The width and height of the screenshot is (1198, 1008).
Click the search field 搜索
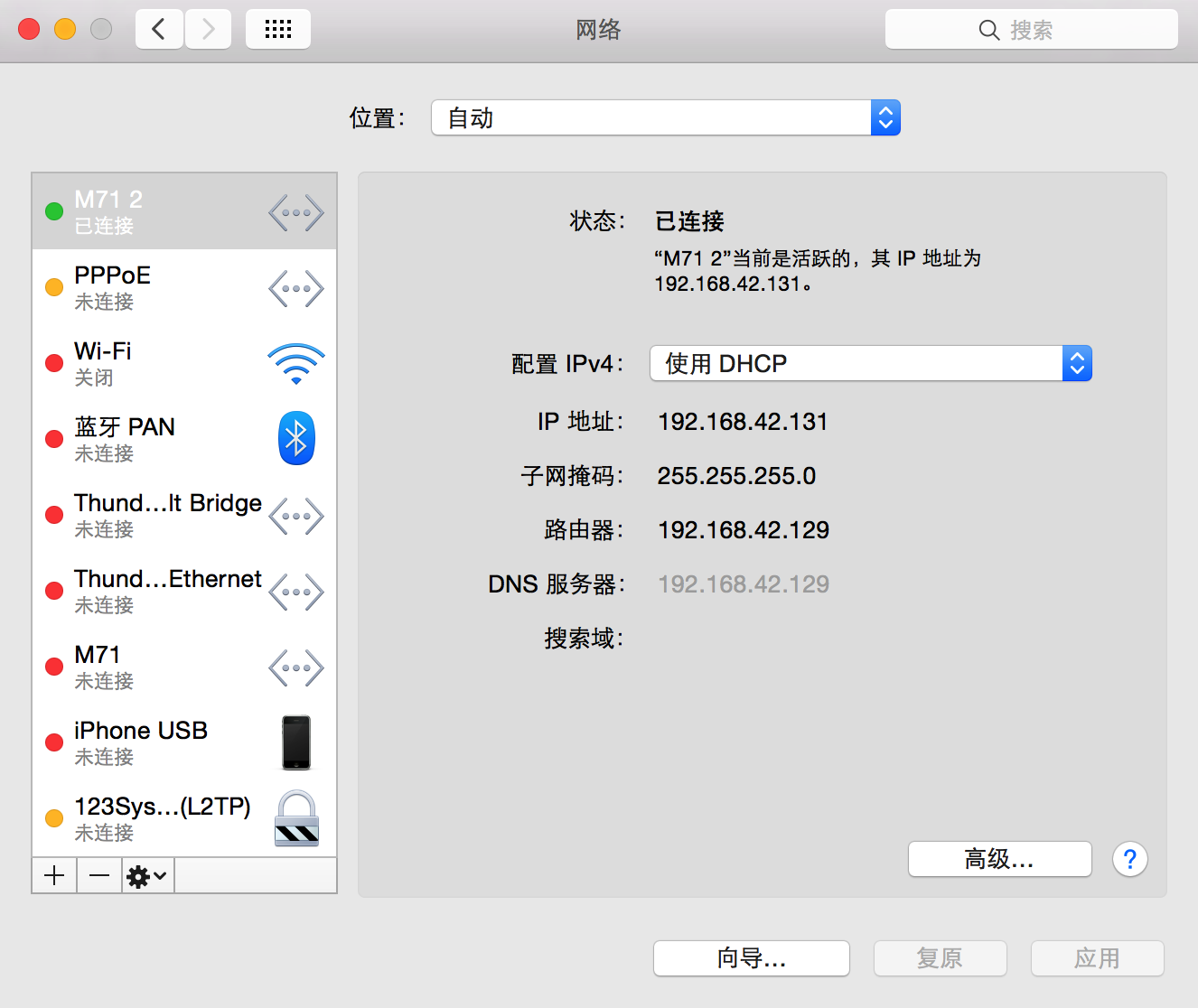pos(1031,29)
